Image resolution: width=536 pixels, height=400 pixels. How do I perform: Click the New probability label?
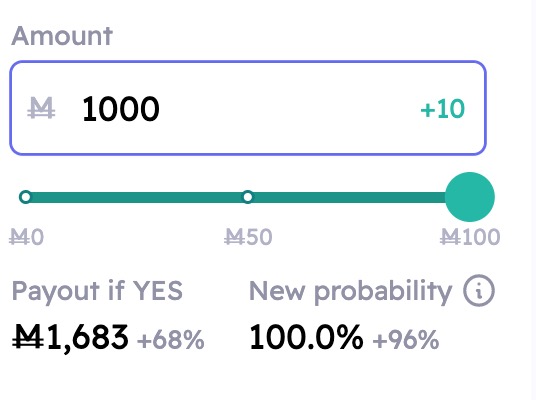click(x=350, y=291)
